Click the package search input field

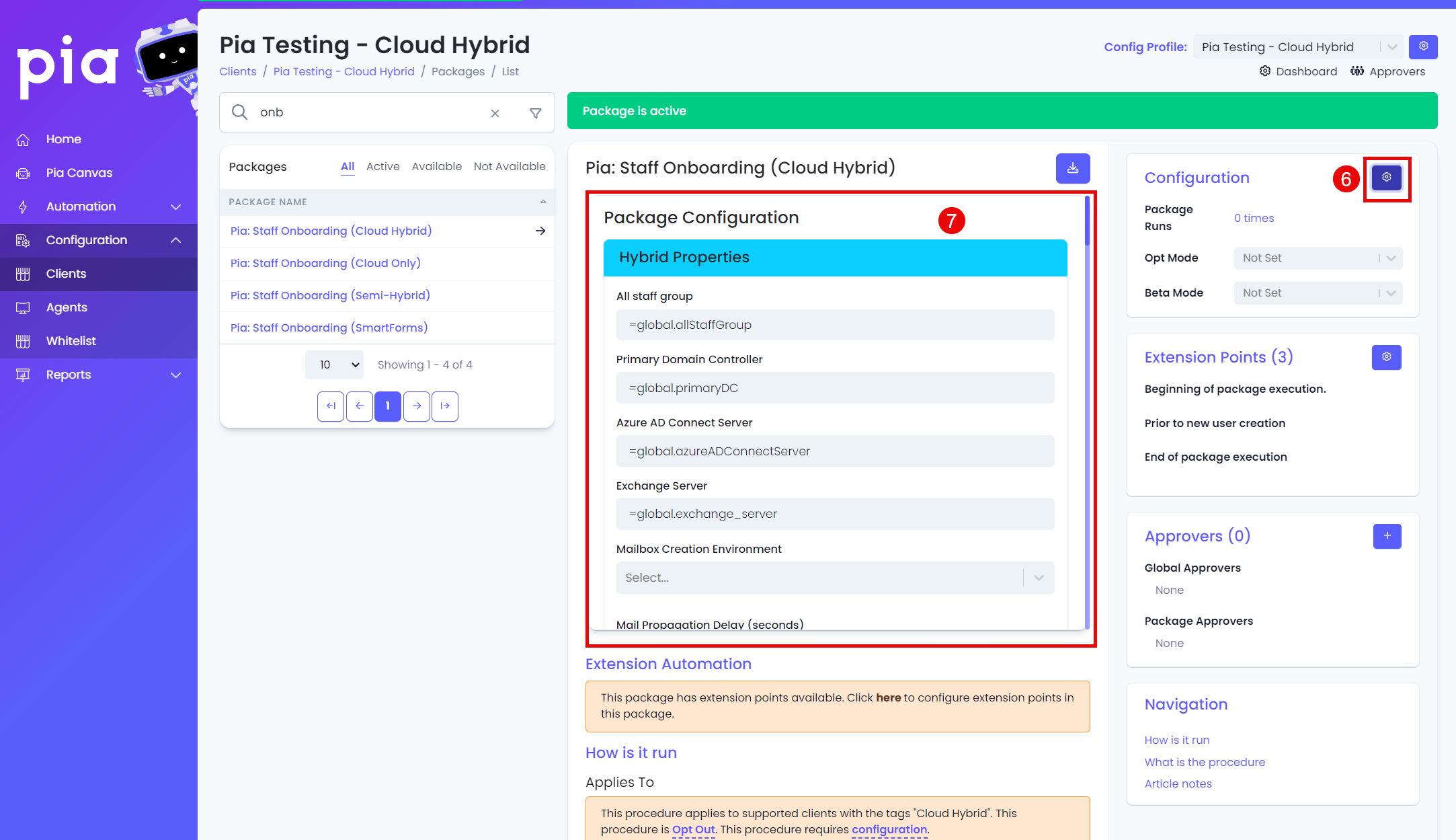(370, 112)
